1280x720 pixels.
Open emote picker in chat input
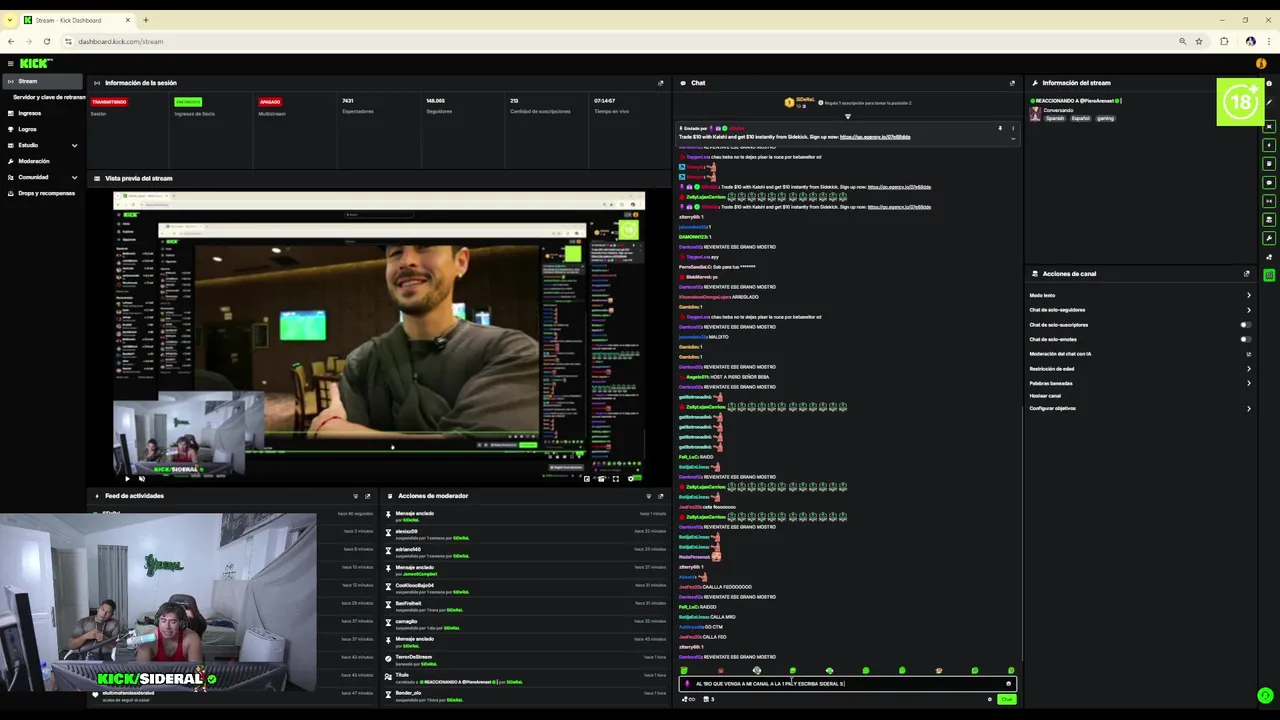tap(1008, 684)
